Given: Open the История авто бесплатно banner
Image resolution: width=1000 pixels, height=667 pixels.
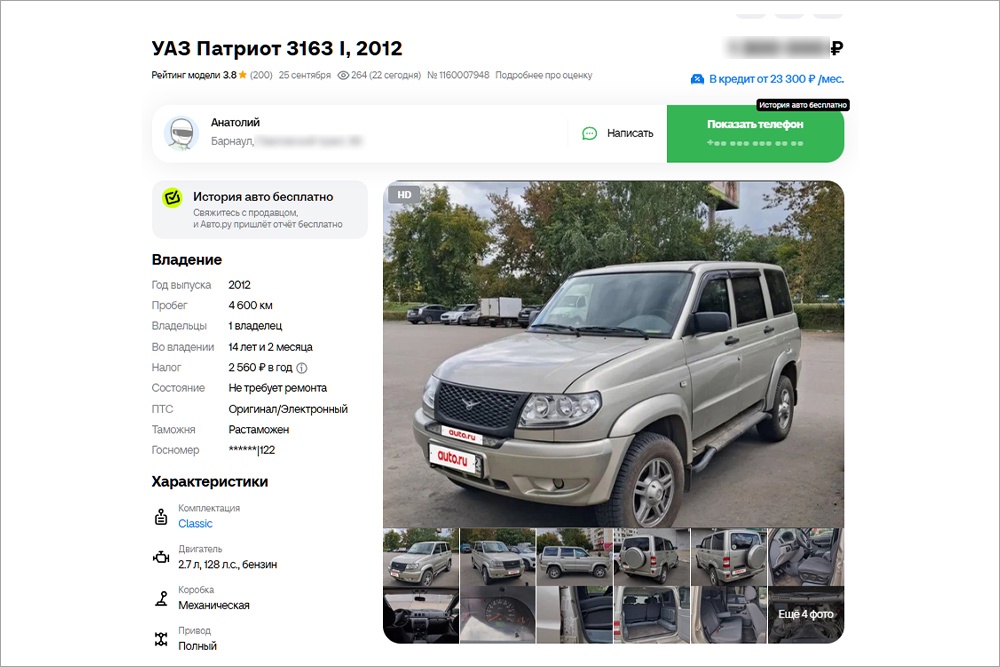Looking at the screenshot, I should tap(260, 210).
